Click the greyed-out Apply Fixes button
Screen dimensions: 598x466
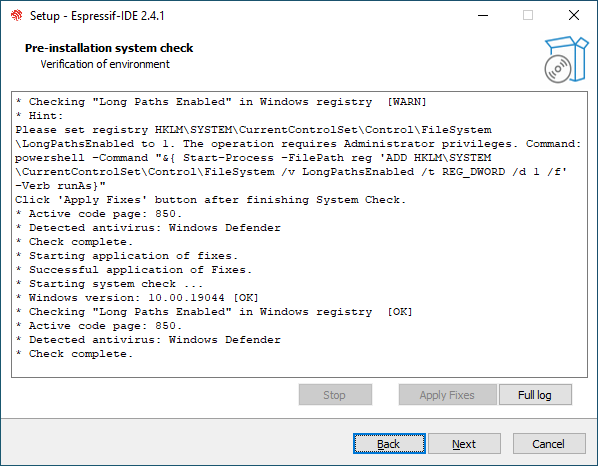tap(447, 395)
